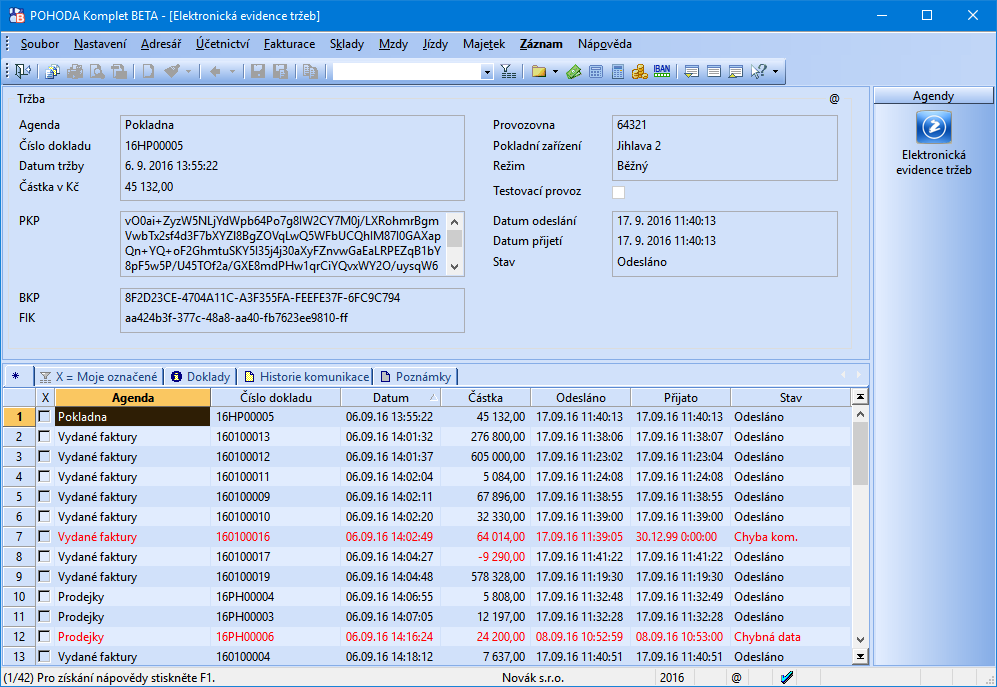Switch to the Doklady tab

pos(201,377)
